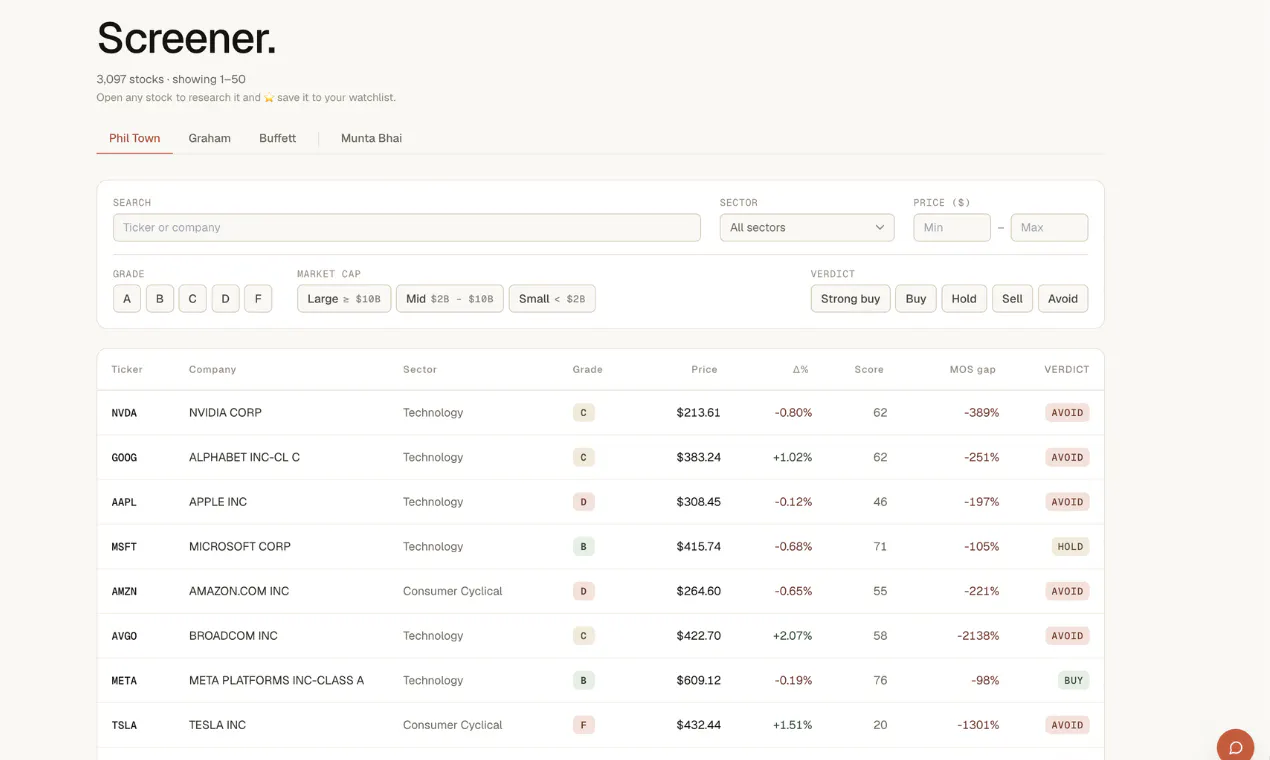Open the GOOG ticker row
The height and width of the screenshot is (760, 1270).
pos(600,457)
